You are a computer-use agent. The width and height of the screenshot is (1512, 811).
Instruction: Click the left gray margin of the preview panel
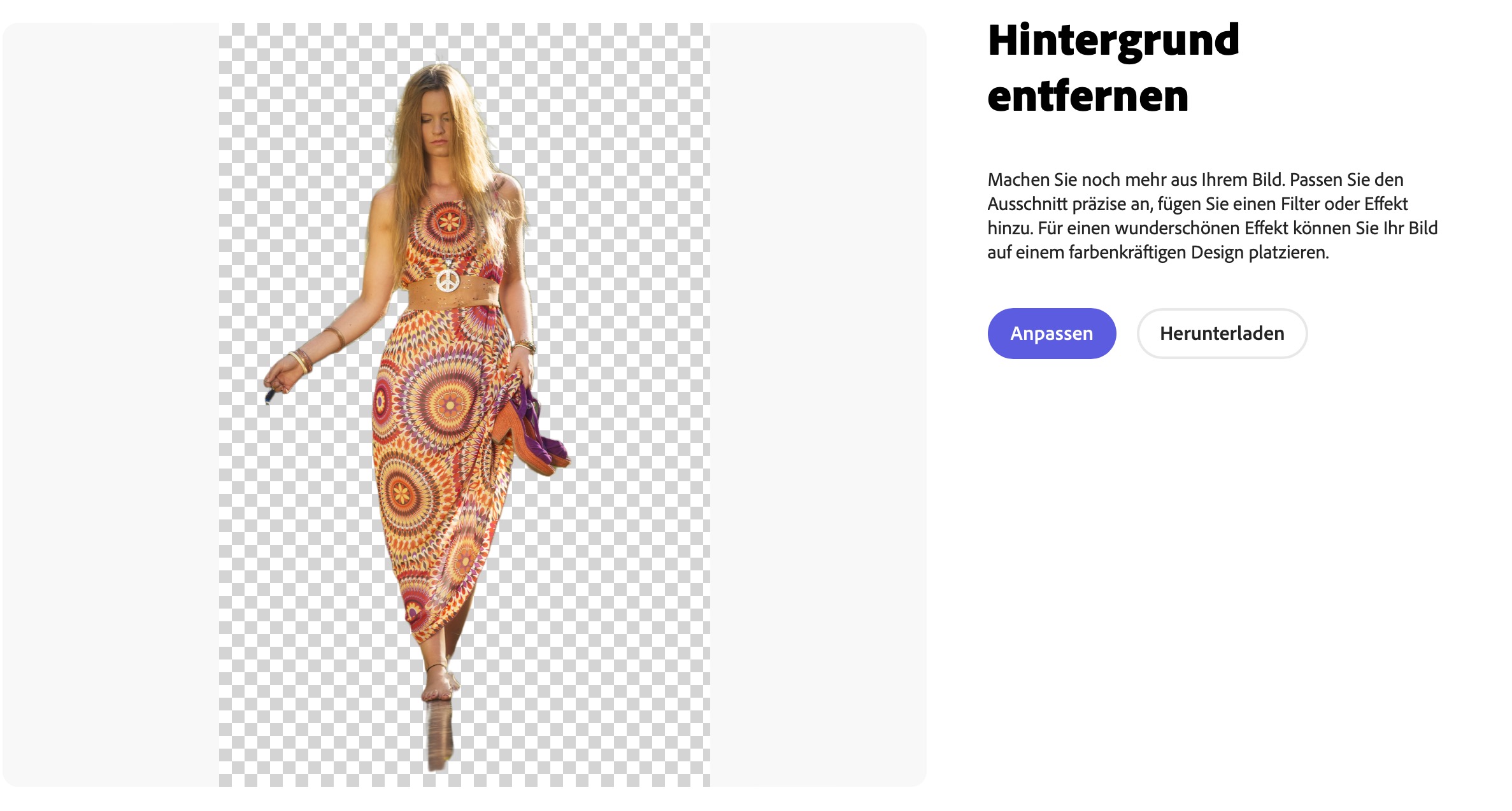[x=111, y=405]
